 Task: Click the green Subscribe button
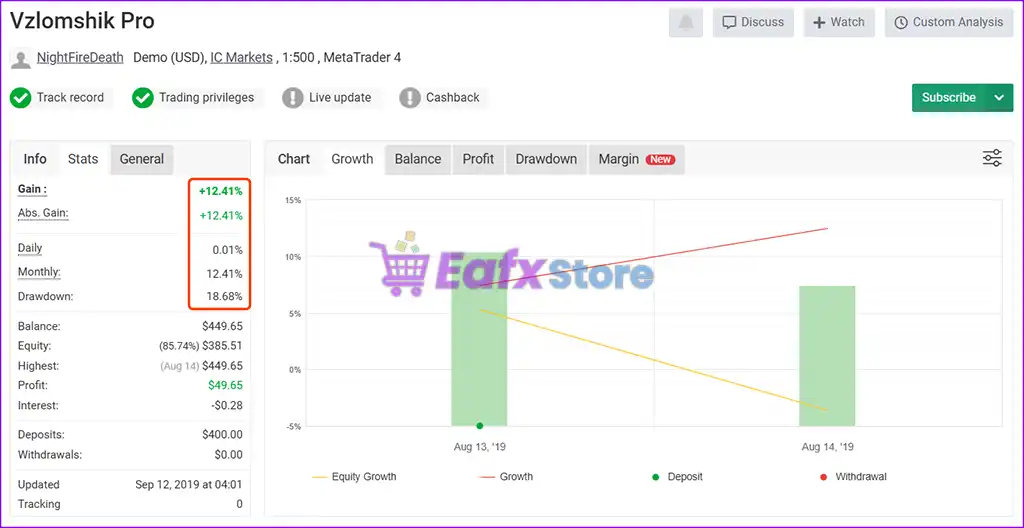click(949, 97)
